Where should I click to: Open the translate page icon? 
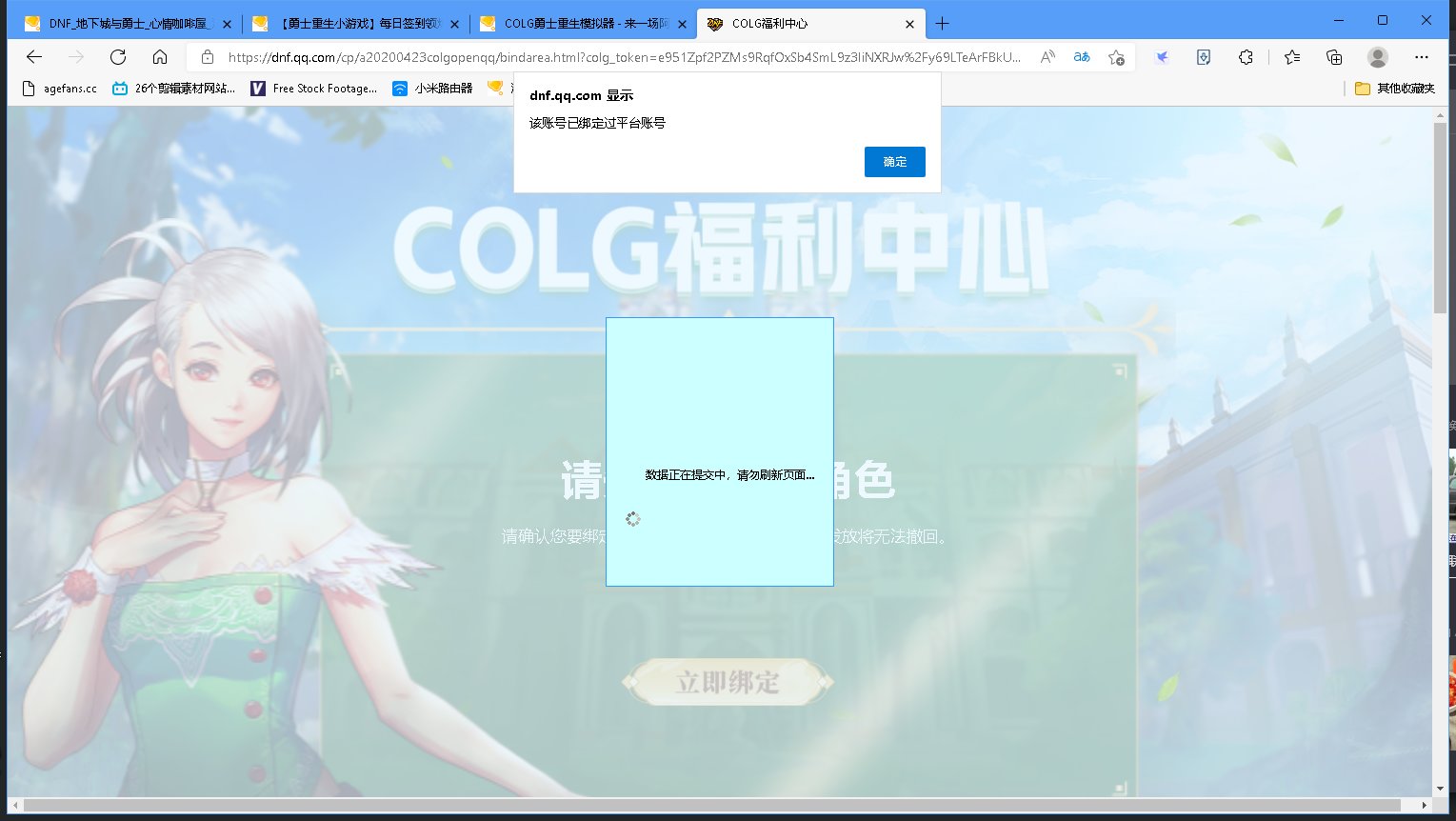(x=1082, y=57)
